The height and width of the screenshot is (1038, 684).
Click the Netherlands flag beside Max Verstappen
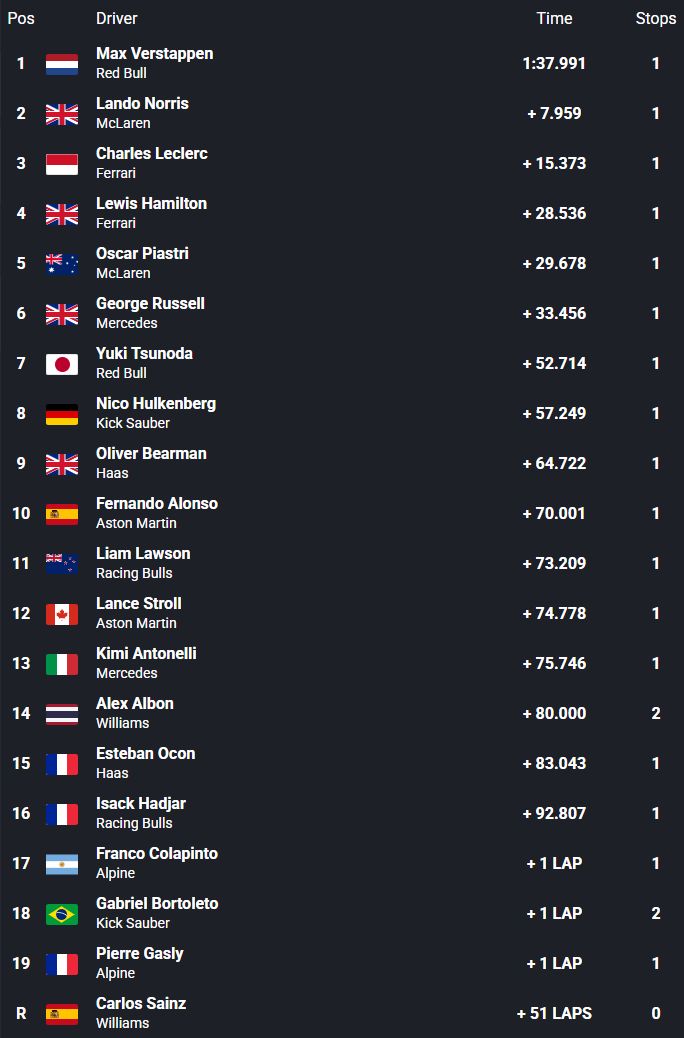point(62,64)
